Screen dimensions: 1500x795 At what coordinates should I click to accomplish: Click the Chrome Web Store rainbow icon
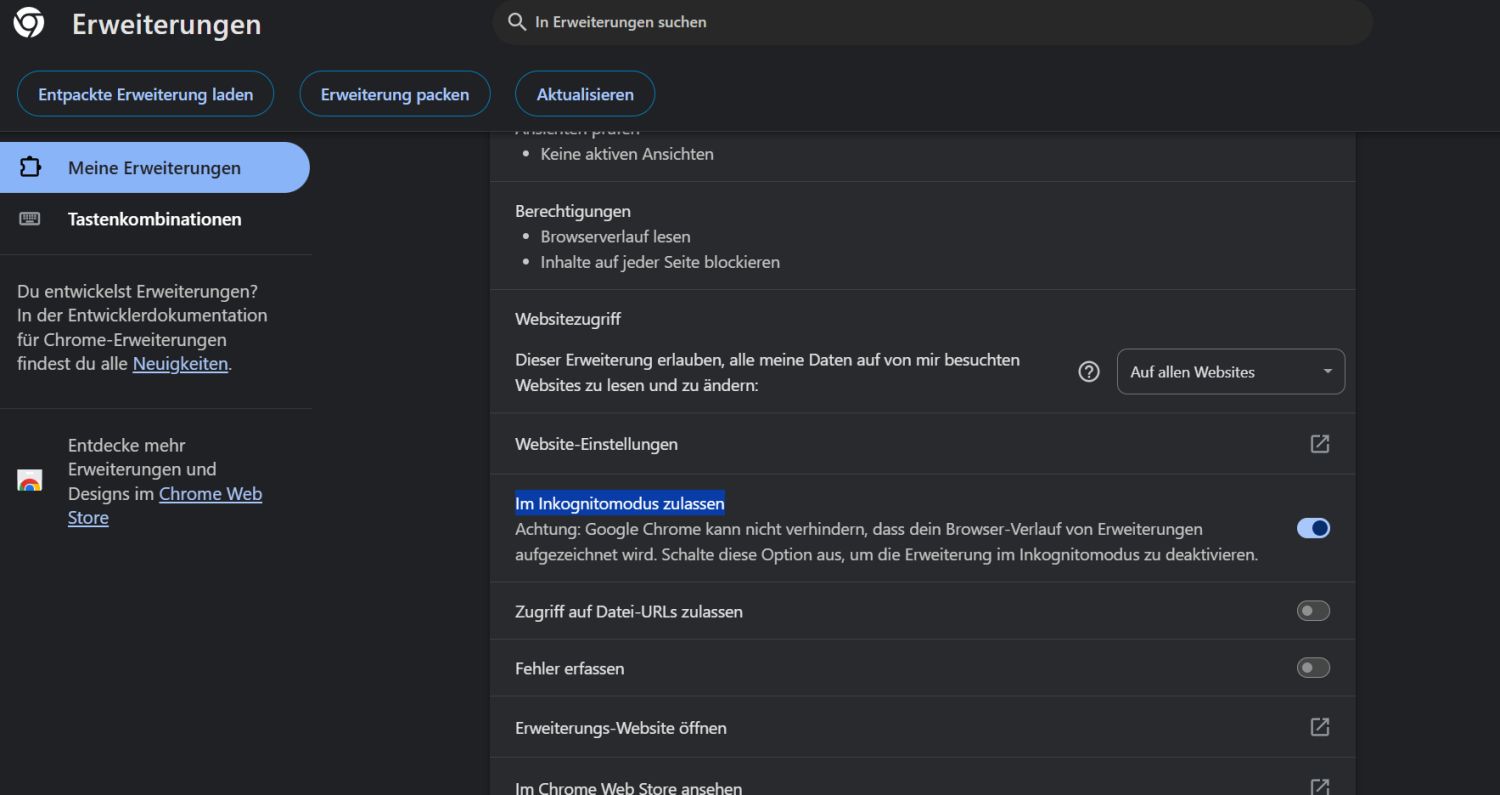[30, 481]
